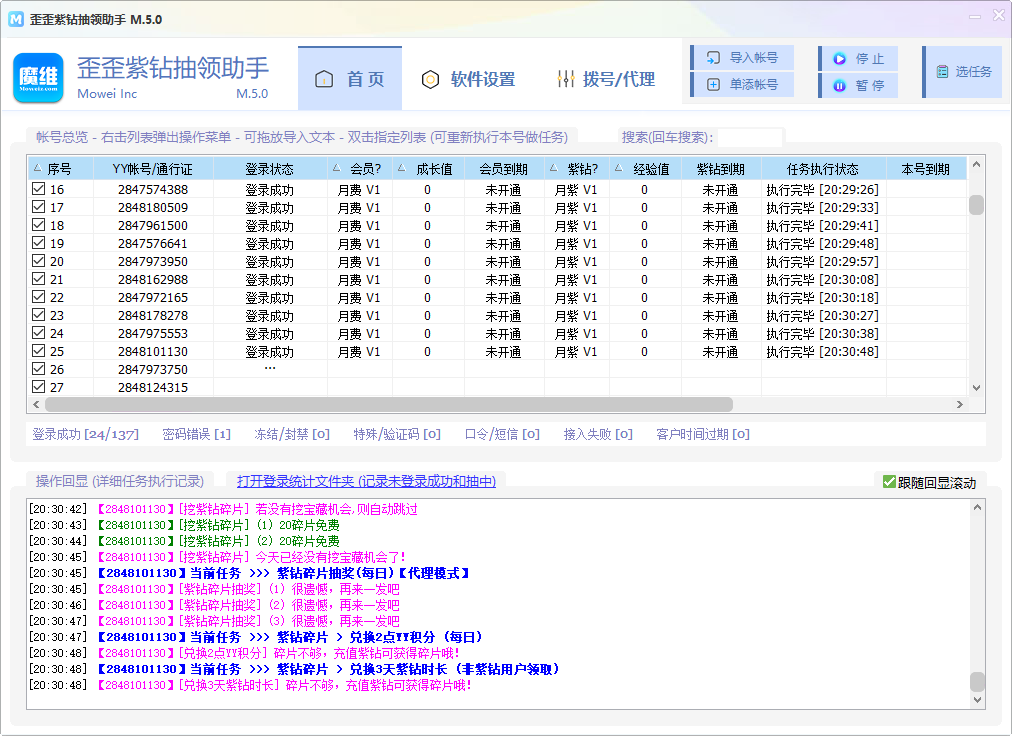1012x736 pixels.
Task: Click log line 今天已经没有挖宝藏机会了!
Action: pyautogui.click(x=330, y=557)
